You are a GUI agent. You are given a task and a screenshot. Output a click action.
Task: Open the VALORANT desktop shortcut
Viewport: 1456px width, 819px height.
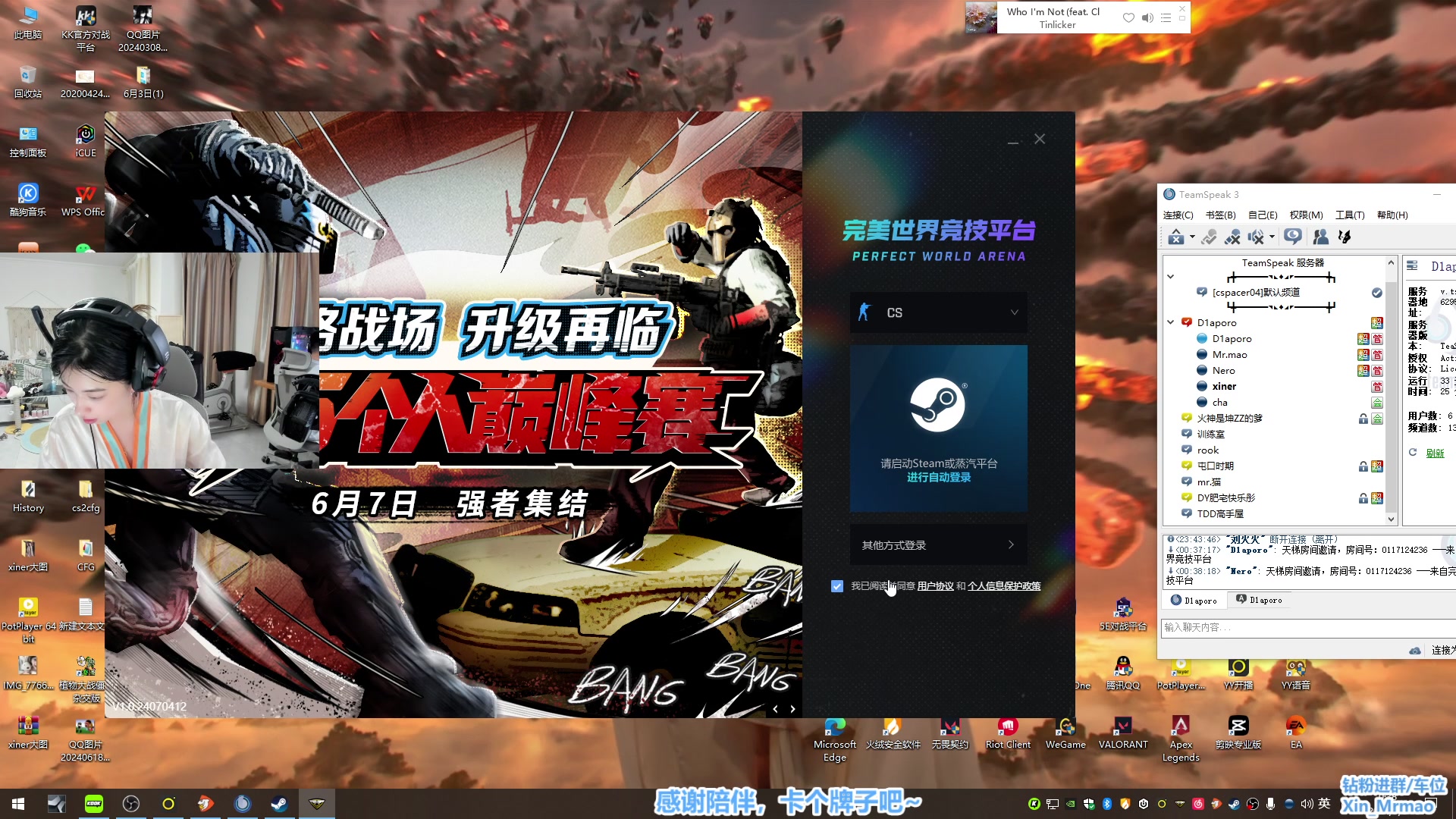click(1123, 733)
